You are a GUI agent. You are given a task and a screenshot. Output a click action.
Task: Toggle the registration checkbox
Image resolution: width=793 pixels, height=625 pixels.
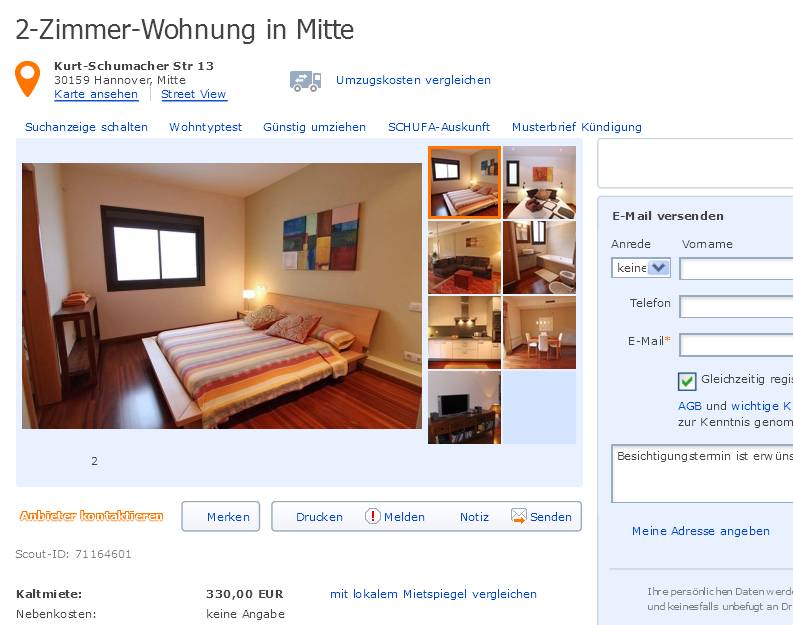(x=686, y=381)
